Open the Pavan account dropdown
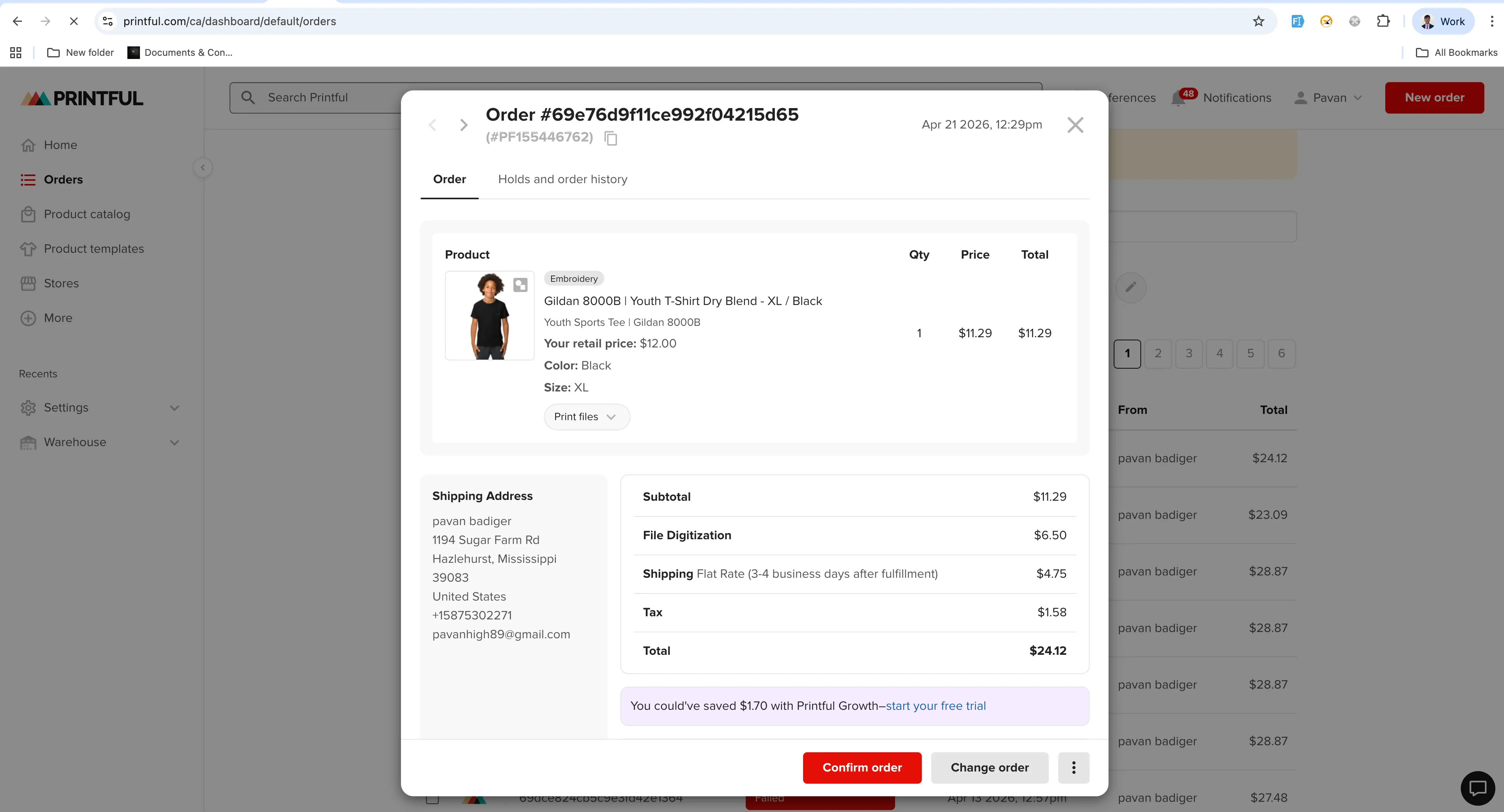Image resolution: width=1504 pixels, height=812 pixels. [x=1329, y=97]
